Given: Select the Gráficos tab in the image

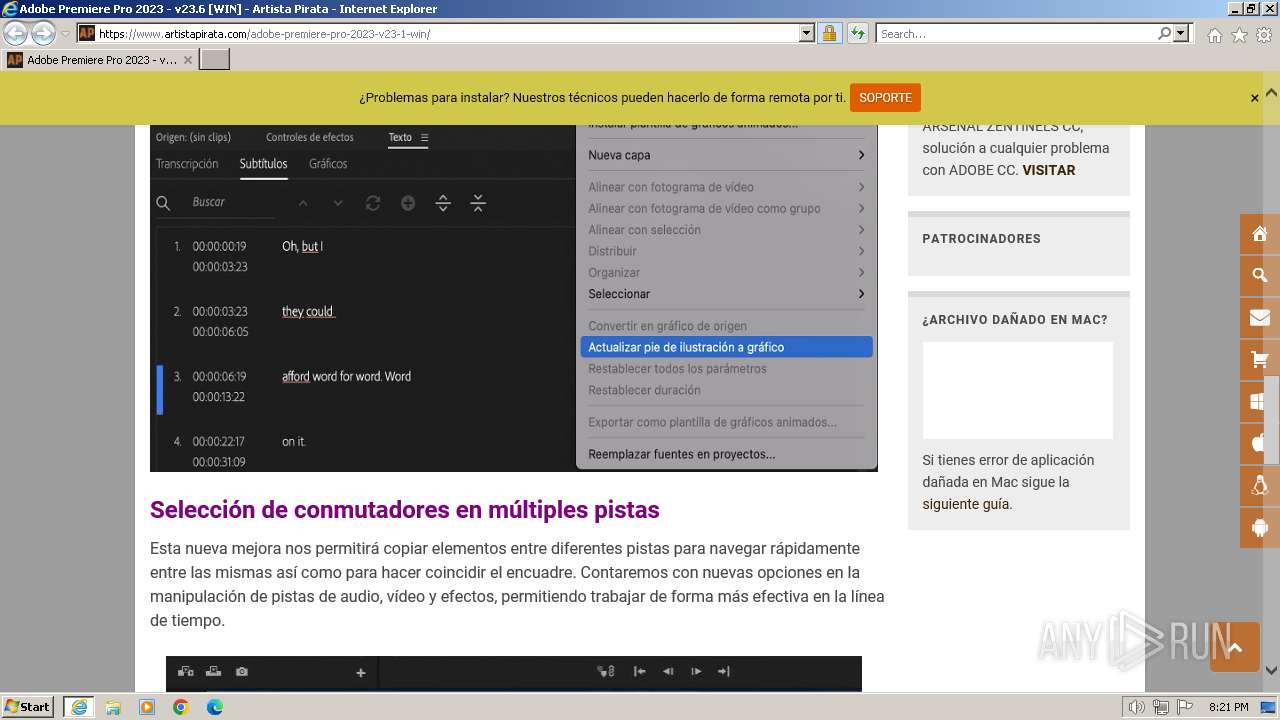Looking at the screenshot, I should 328,164.
